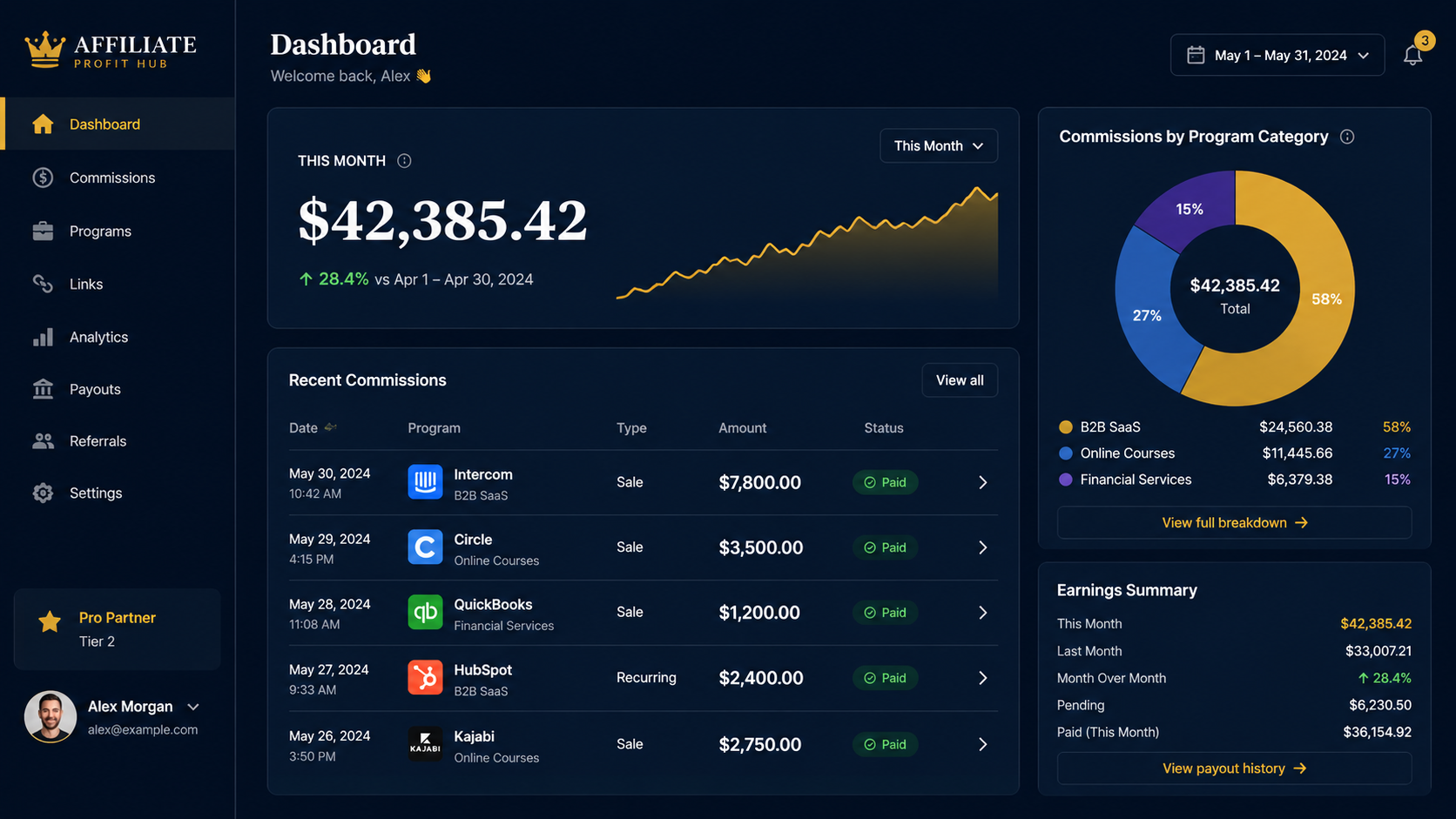This screenshot has width=1456, height=819.
Task: Click the Pro Partner Tier 2 card
Action: [118, 629]
